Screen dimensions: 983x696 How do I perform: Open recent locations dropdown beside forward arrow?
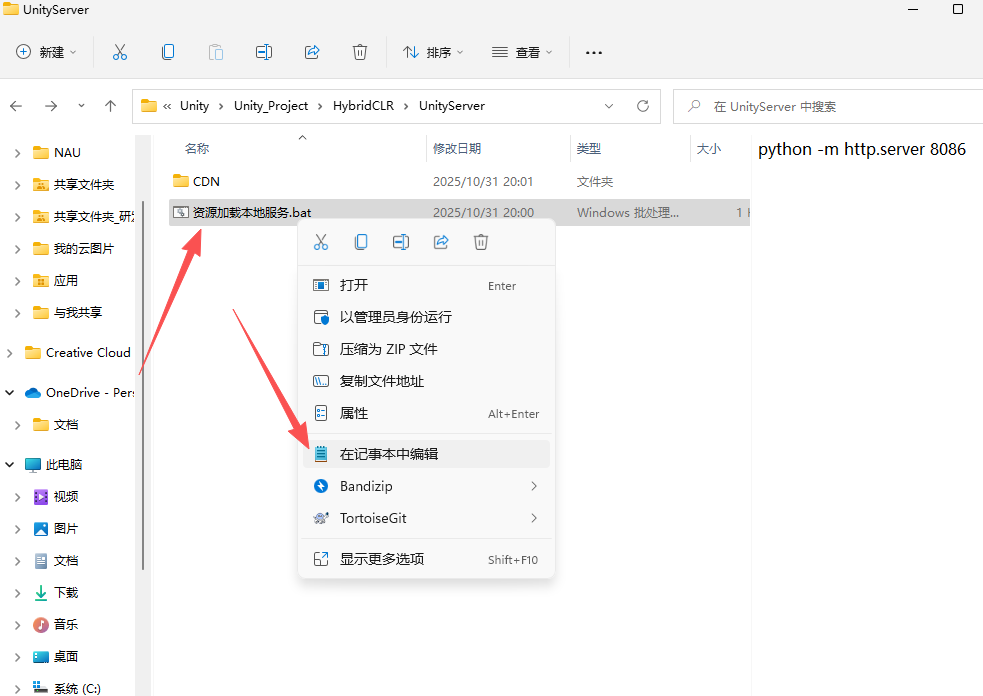click(81, 106)
